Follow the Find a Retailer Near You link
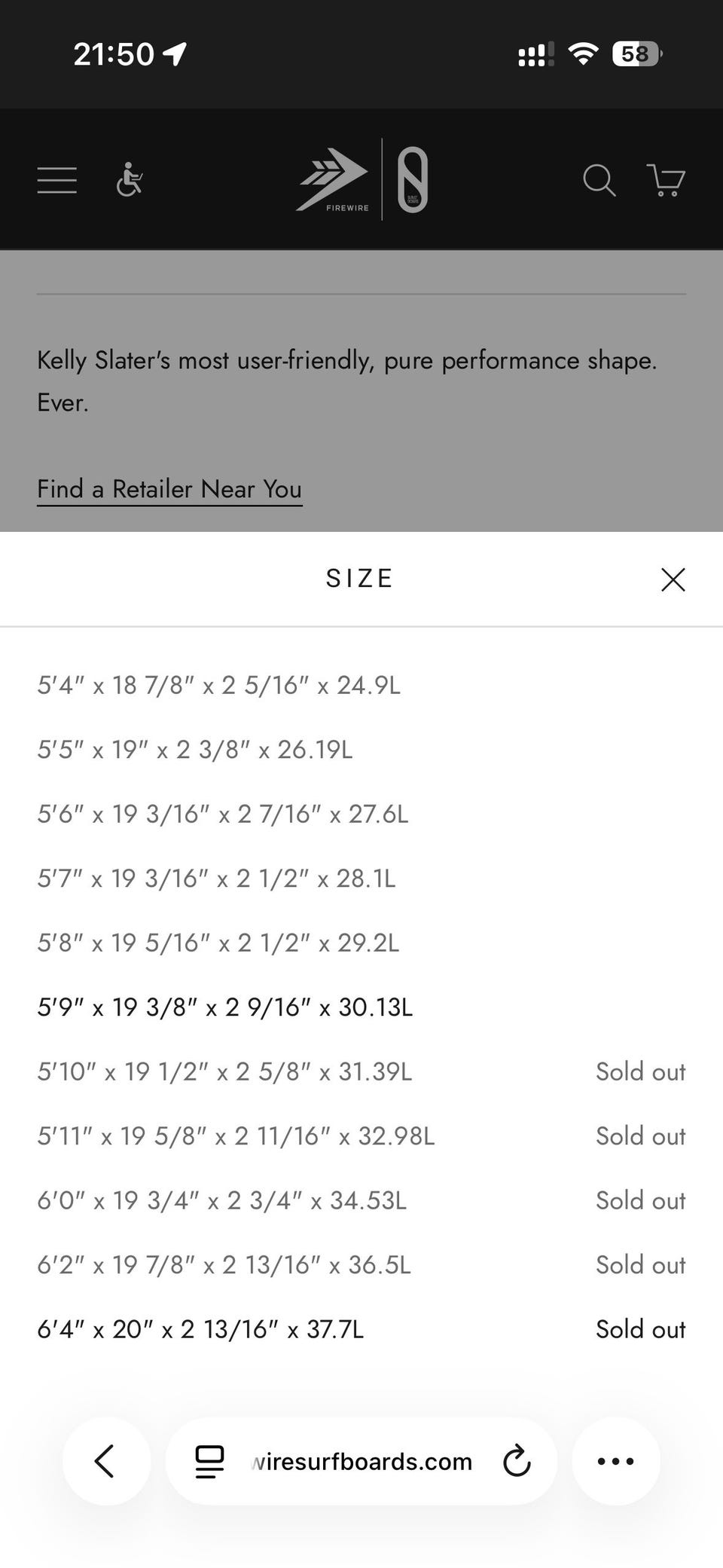This screenshot has width=723, height=1568. tap(169, 489)
